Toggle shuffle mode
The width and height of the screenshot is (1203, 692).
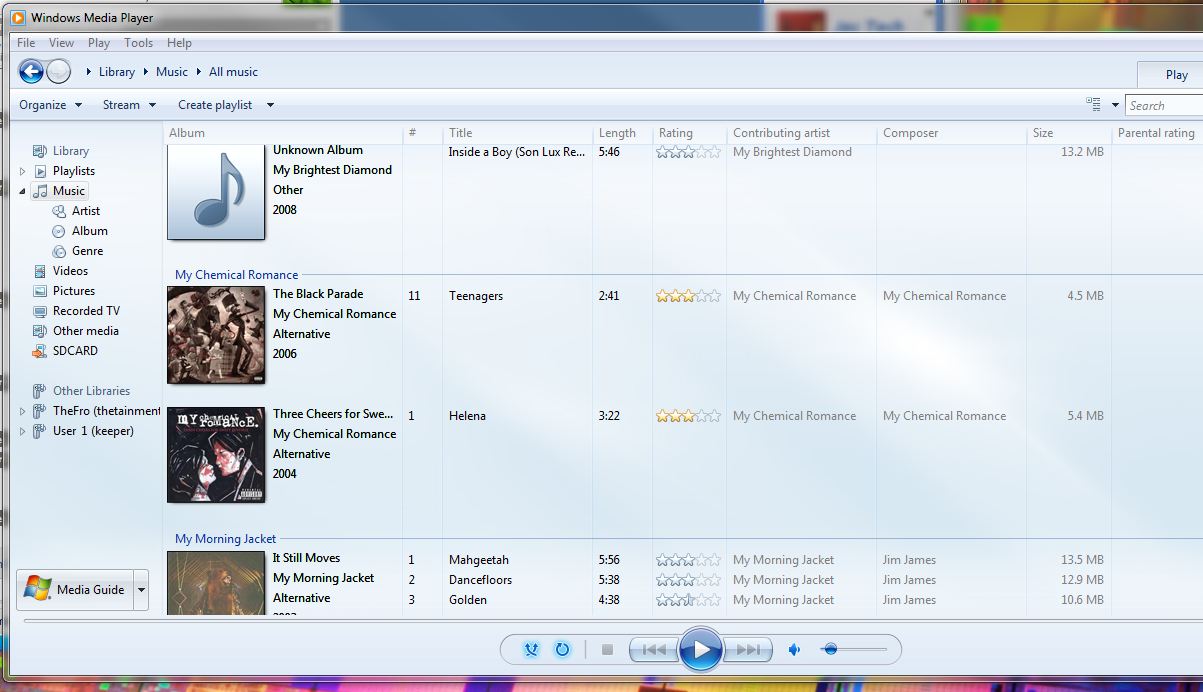pyautogui.click(x=531, y=650)
